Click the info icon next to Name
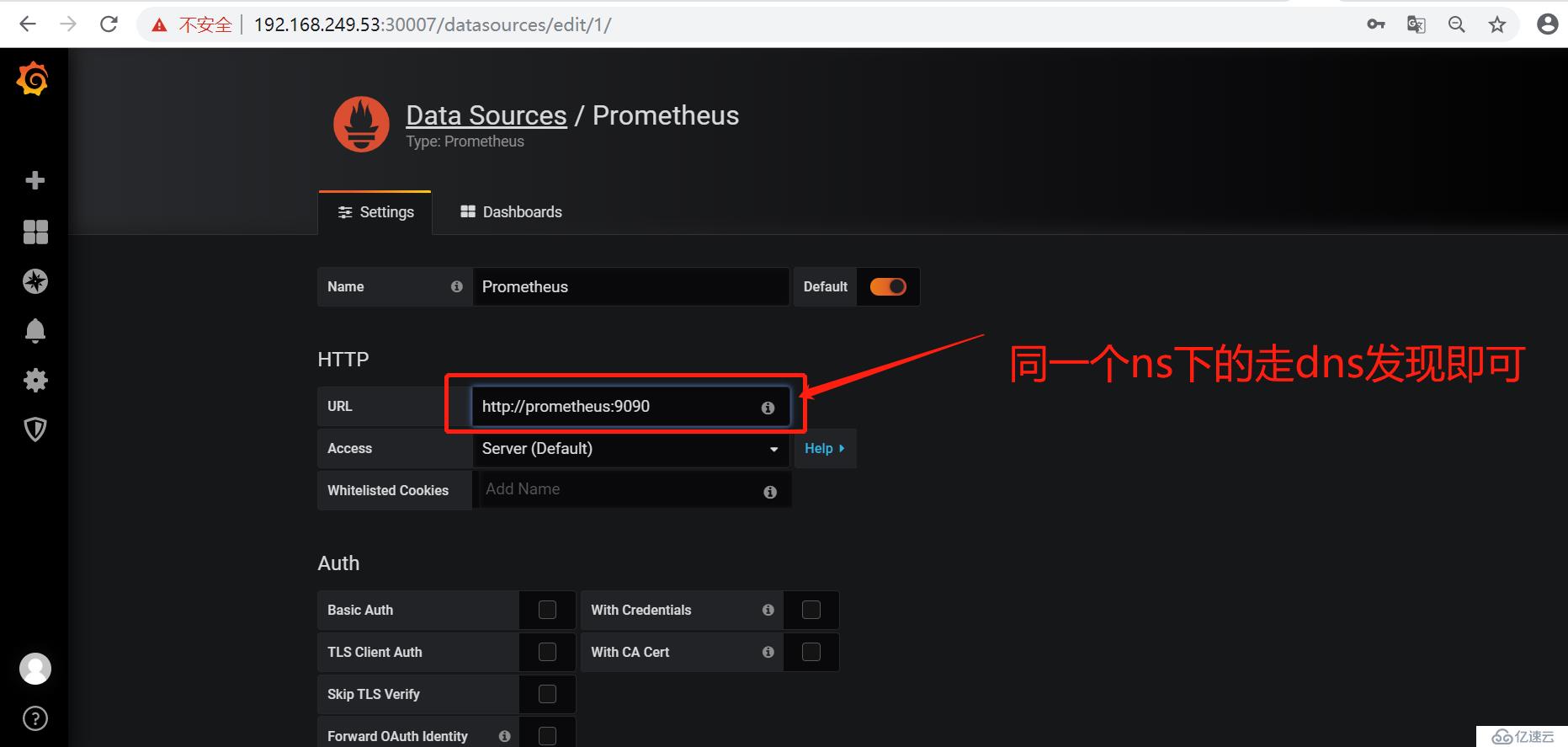Screen dimensions: 1568x747 point(457,286)
